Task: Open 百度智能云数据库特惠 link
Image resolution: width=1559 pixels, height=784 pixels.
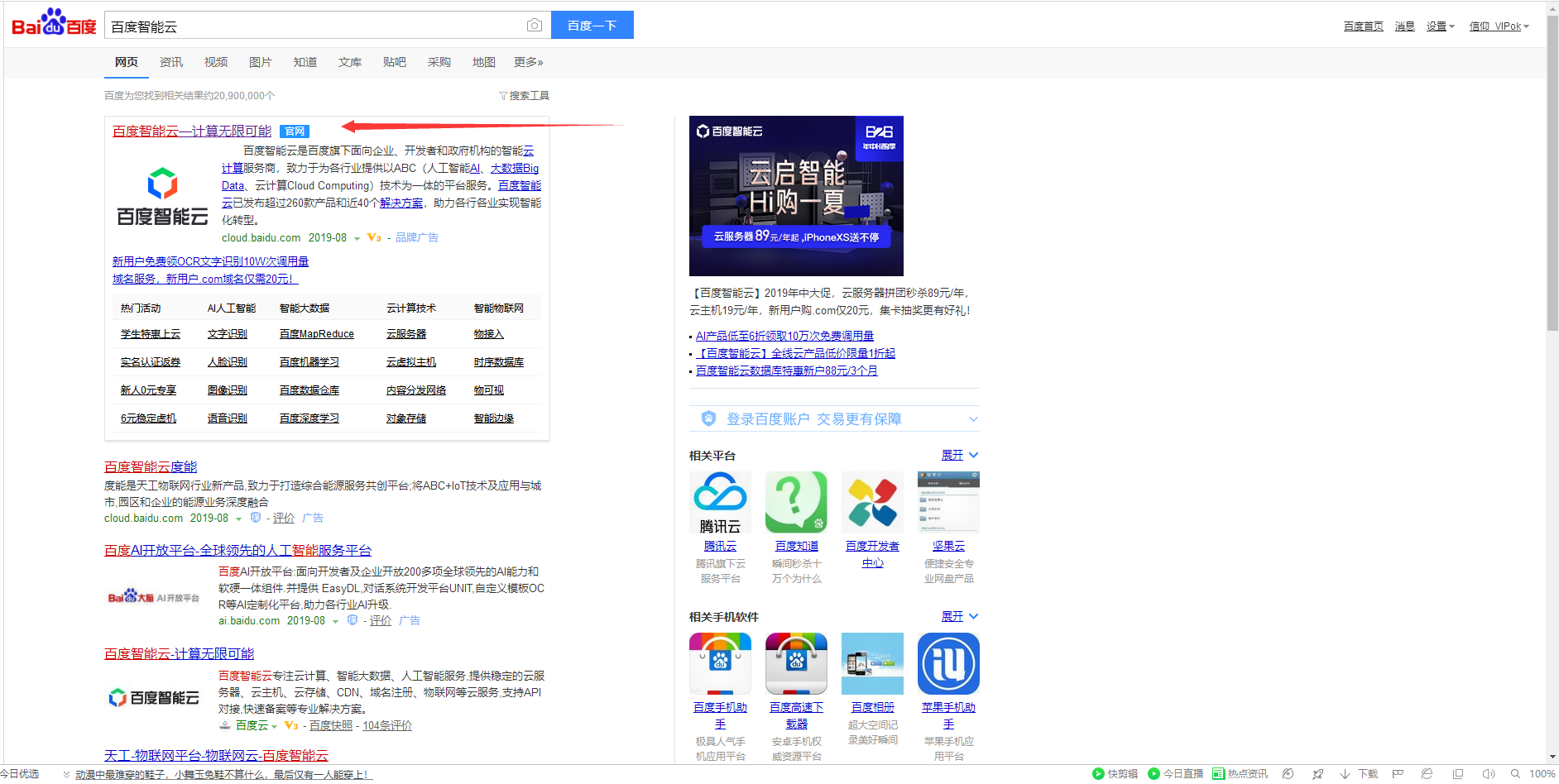Action: [786, 370]
